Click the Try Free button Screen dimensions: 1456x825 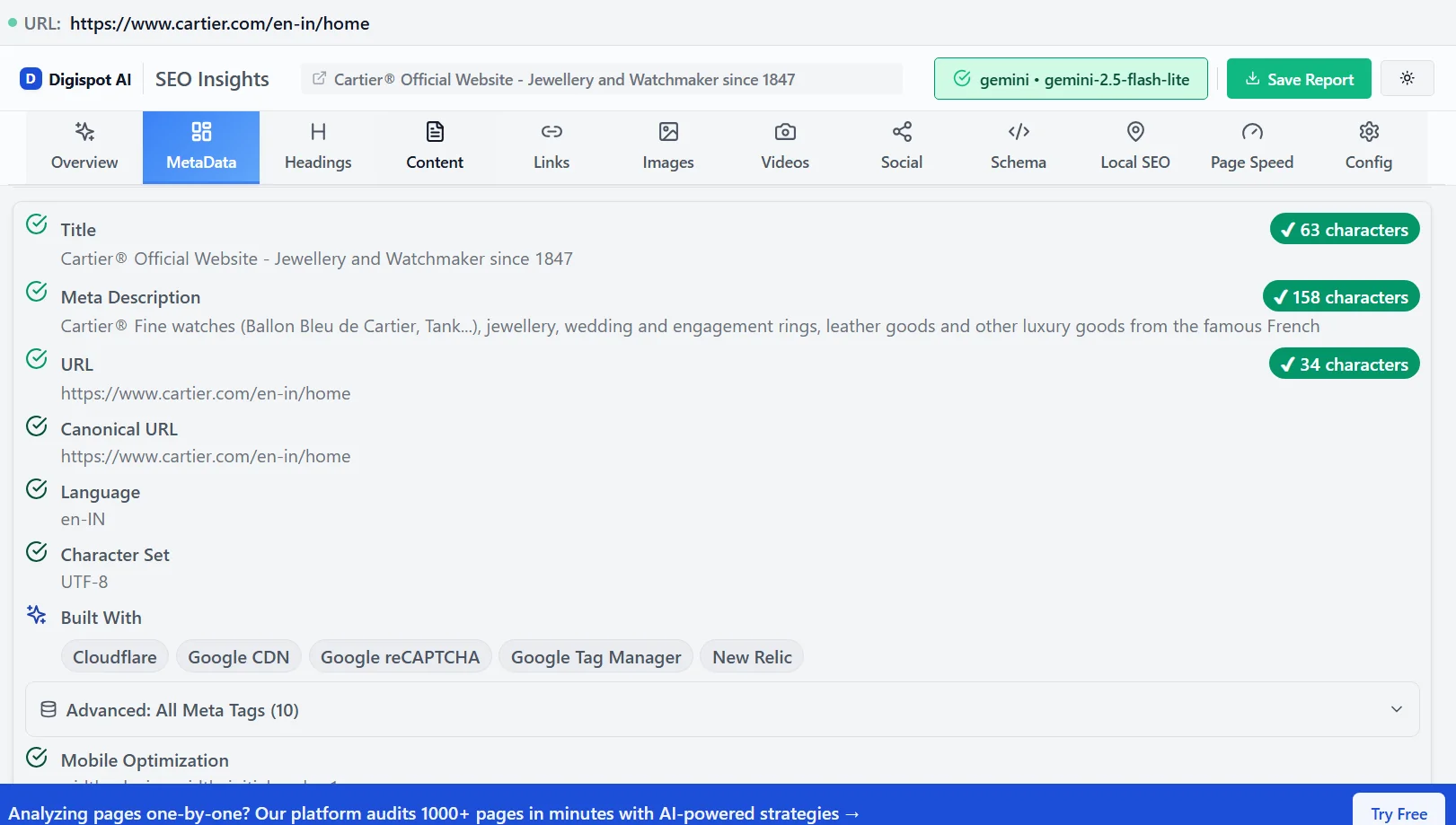click(x=1399, y=812)
